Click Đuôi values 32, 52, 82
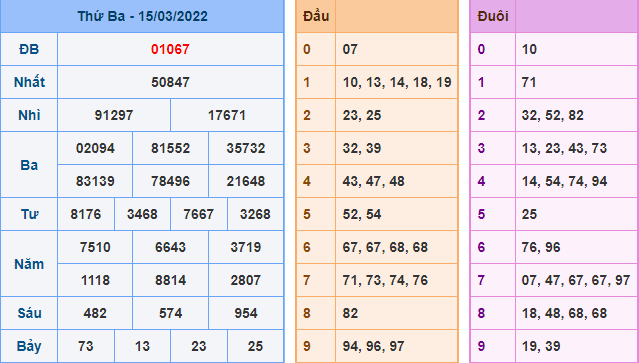This screenshot has width=639, height=363. pos(552,115)
